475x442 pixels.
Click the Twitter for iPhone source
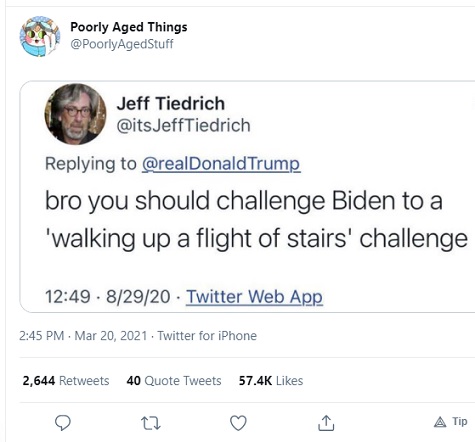(207, 336)
